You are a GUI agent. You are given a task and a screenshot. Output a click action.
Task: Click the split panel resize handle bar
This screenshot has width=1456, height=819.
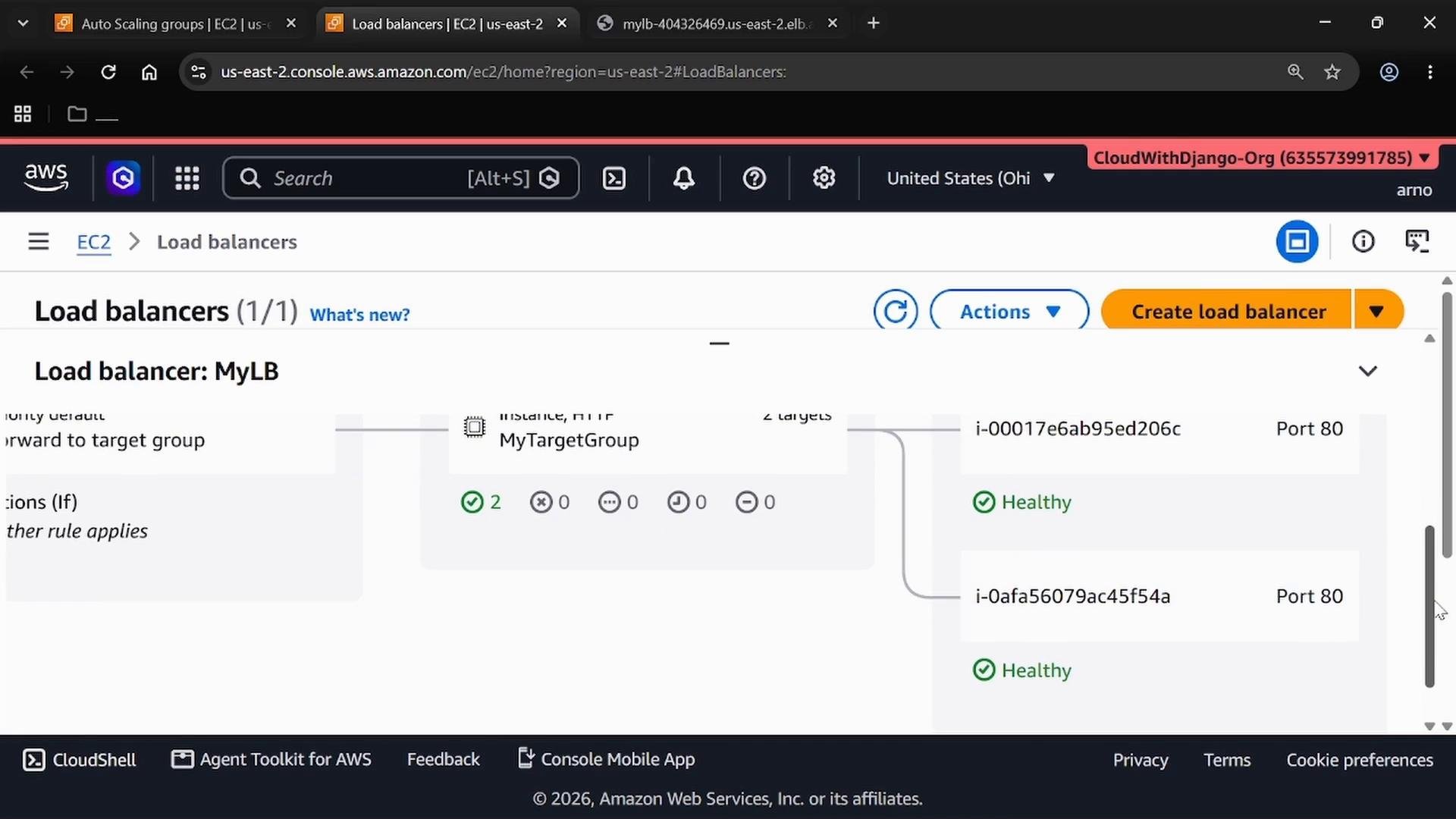click(x=719, y=344)
